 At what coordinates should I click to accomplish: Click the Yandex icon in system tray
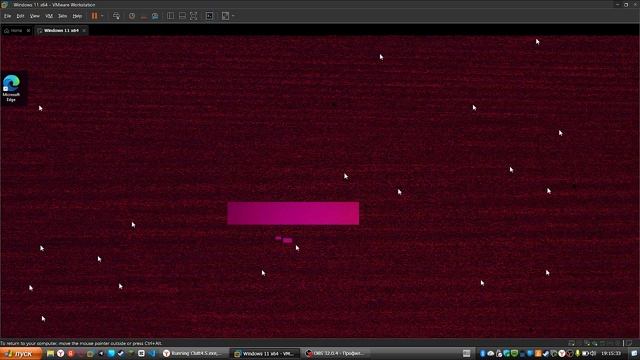pos(562,353)
